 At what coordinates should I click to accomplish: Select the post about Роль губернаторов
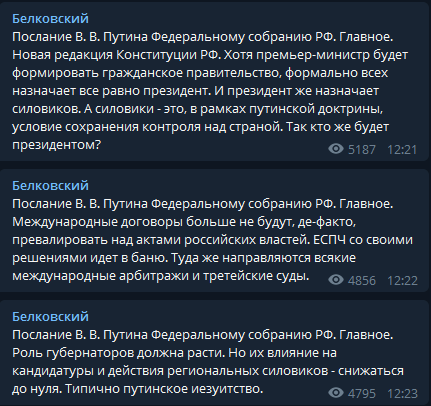(x=214, y=353)
